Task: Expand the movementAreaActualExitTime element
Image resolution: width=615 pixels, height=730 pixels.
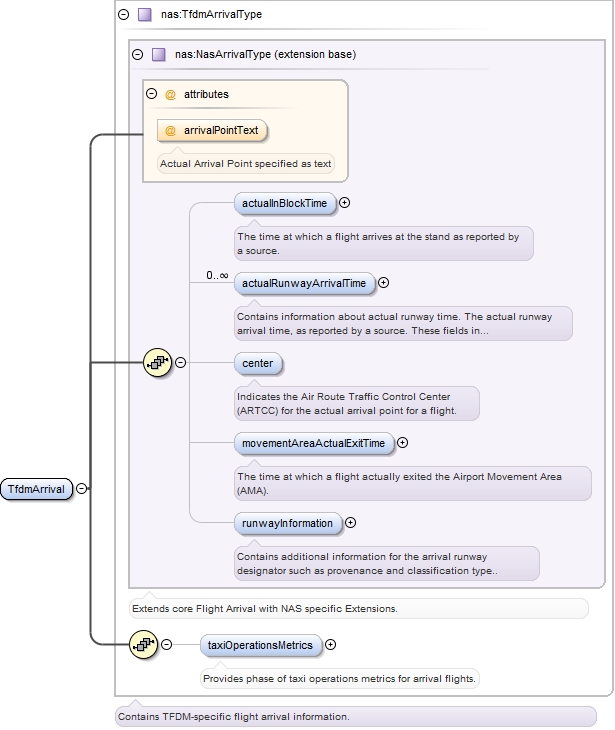Action: click(x=403, y=443)
